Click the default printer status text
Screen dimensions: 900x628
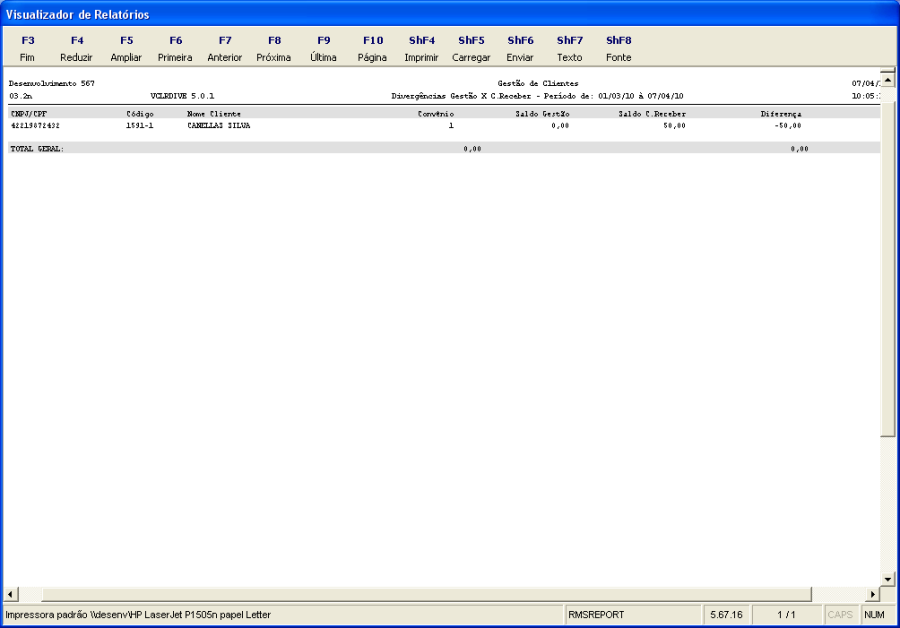[138, 615]
